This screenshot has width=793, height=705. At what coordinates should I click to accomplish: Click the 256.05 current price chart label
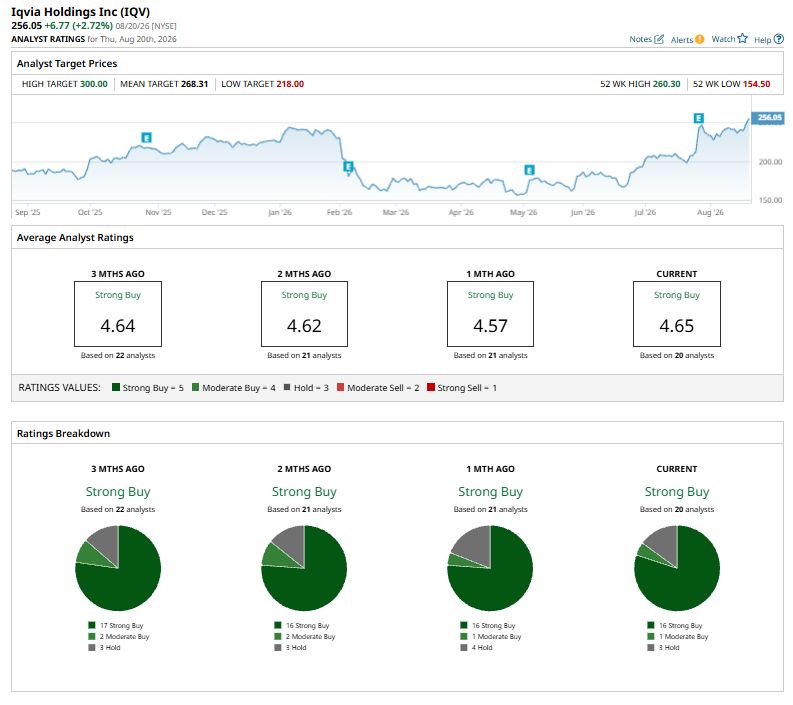click(x=768, y=117)
